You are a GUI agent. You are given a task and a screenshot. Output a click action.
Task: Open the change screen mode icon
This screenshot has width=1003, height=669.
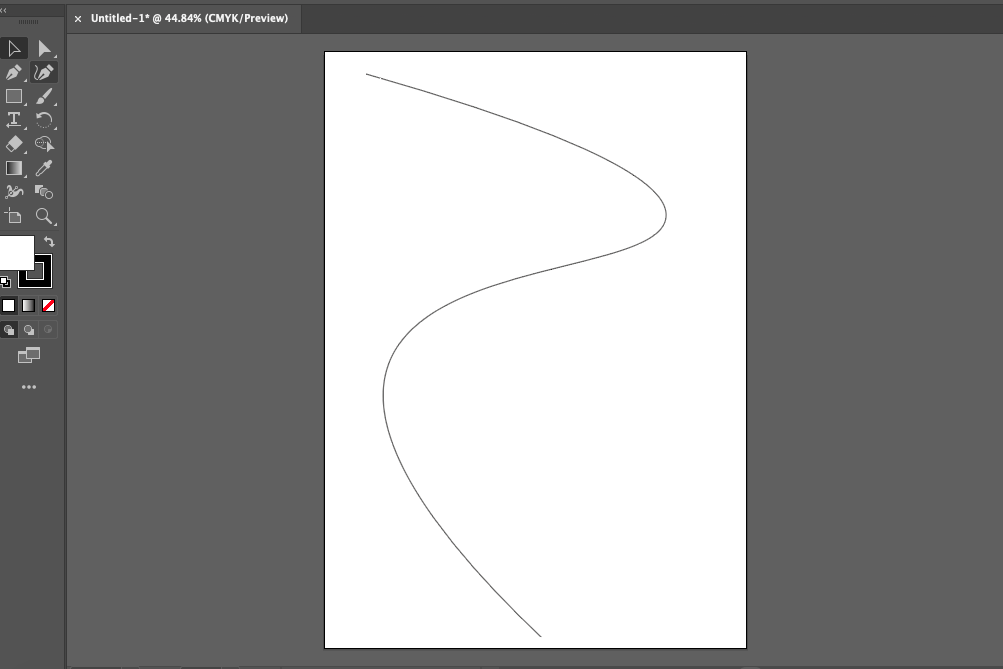(29, 356)
